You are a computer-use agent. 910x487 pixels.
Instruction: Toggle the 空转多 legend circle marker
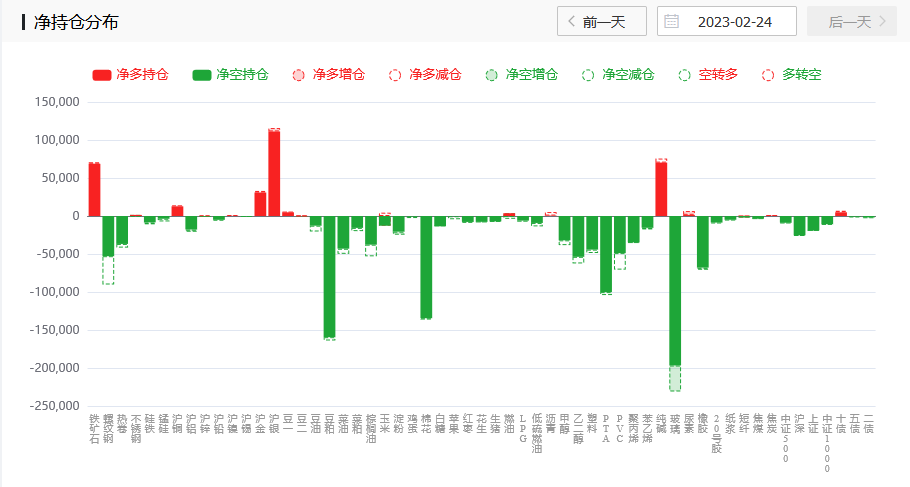point(684,75)
